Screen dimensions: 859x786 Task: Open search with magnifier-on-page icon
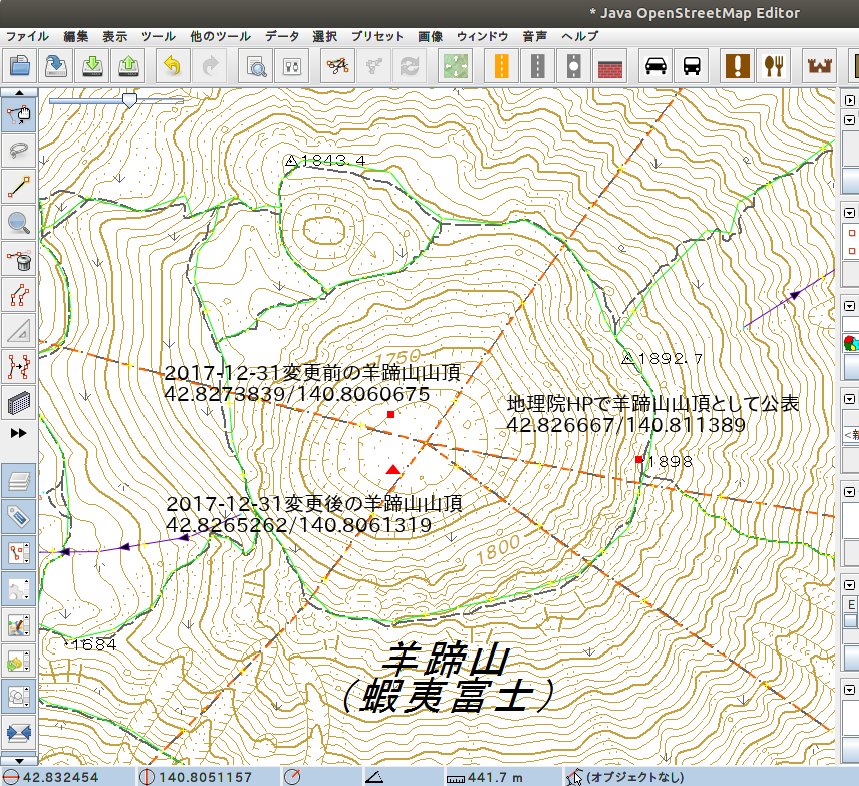pos(255,66)
